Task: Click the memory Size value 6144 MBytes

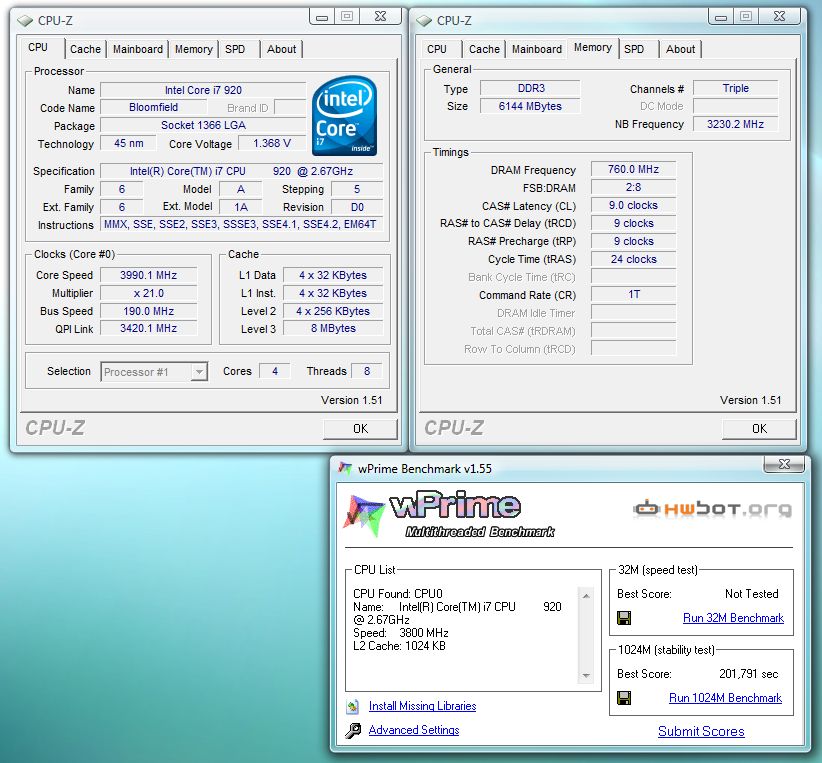Action: point(530,106)
